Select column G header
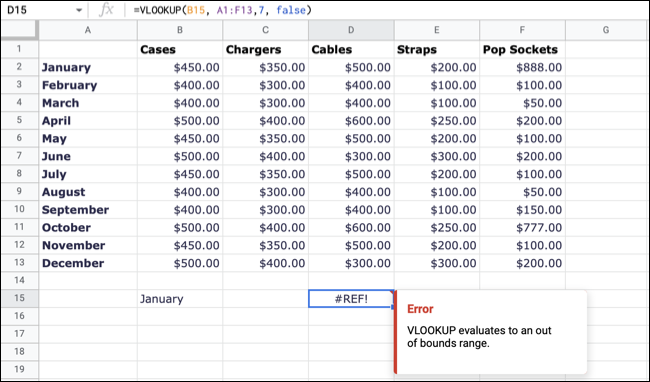The width and height of the screenshot is (650, 382). [606, 30]
